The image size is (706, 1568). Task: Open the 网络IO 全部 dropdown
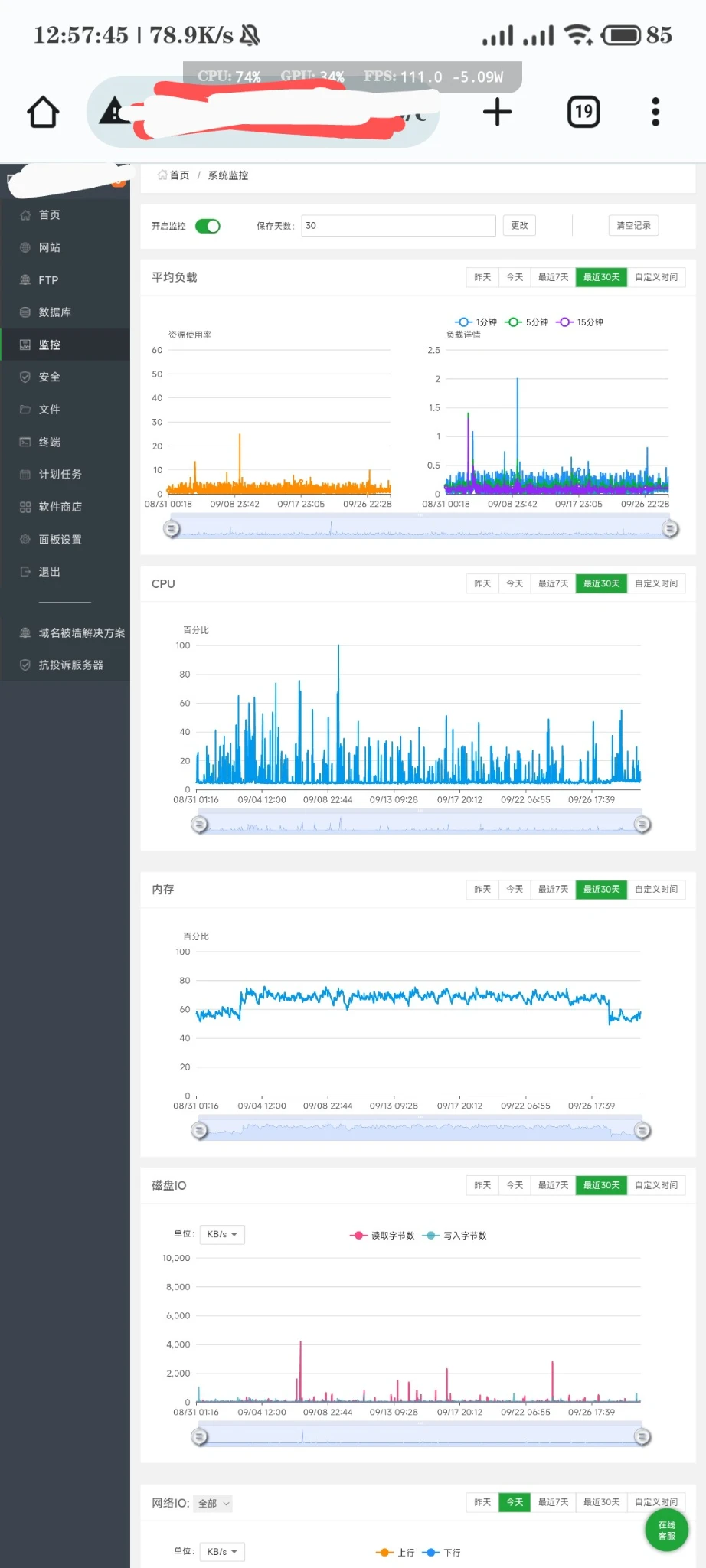point(214,1503)
